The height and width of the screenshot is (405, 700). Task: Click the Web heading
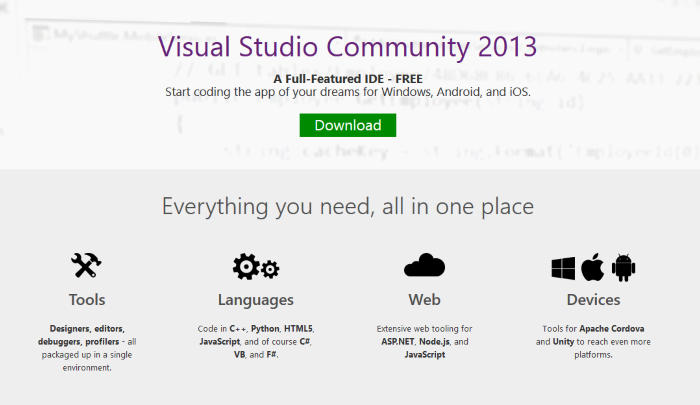point(424,300)
